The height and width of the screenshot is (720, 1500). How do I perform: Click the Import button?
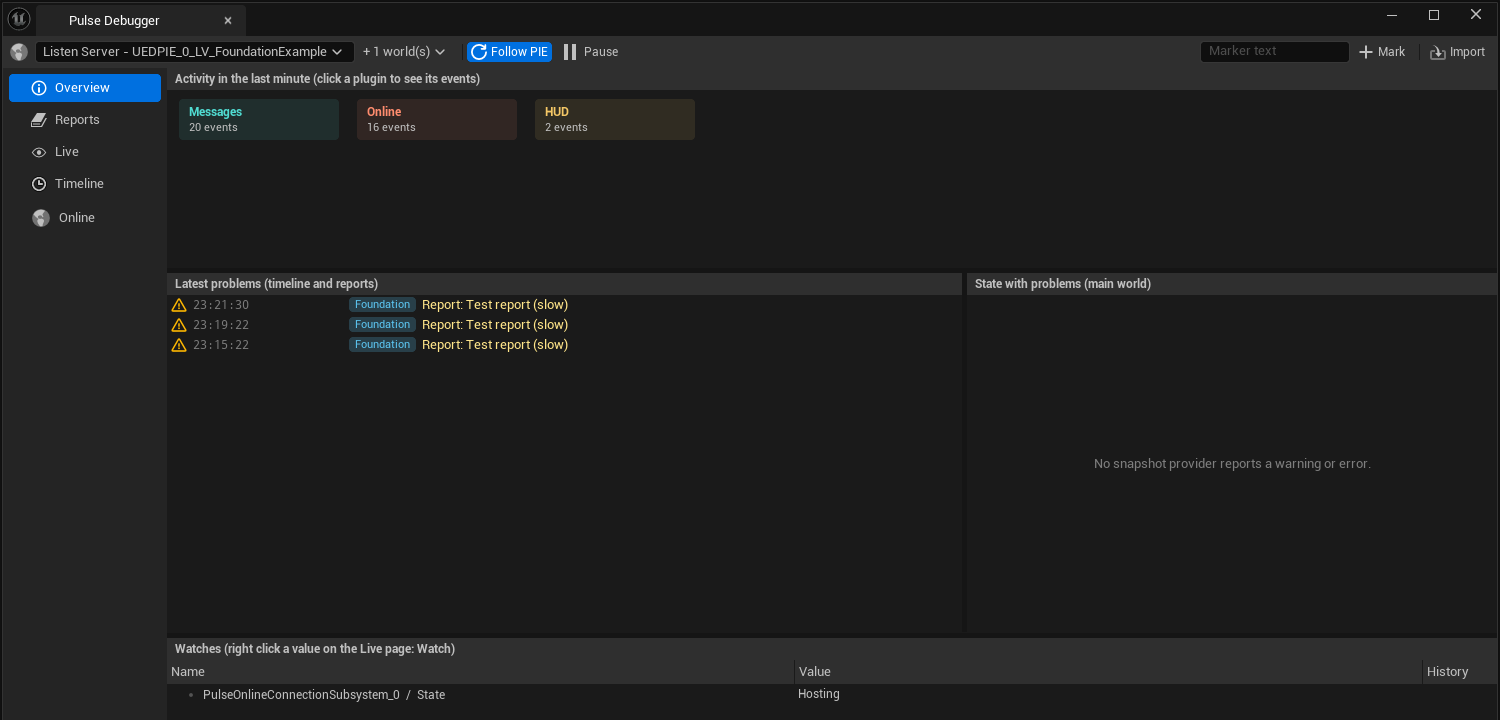(x=1457, y=52)
